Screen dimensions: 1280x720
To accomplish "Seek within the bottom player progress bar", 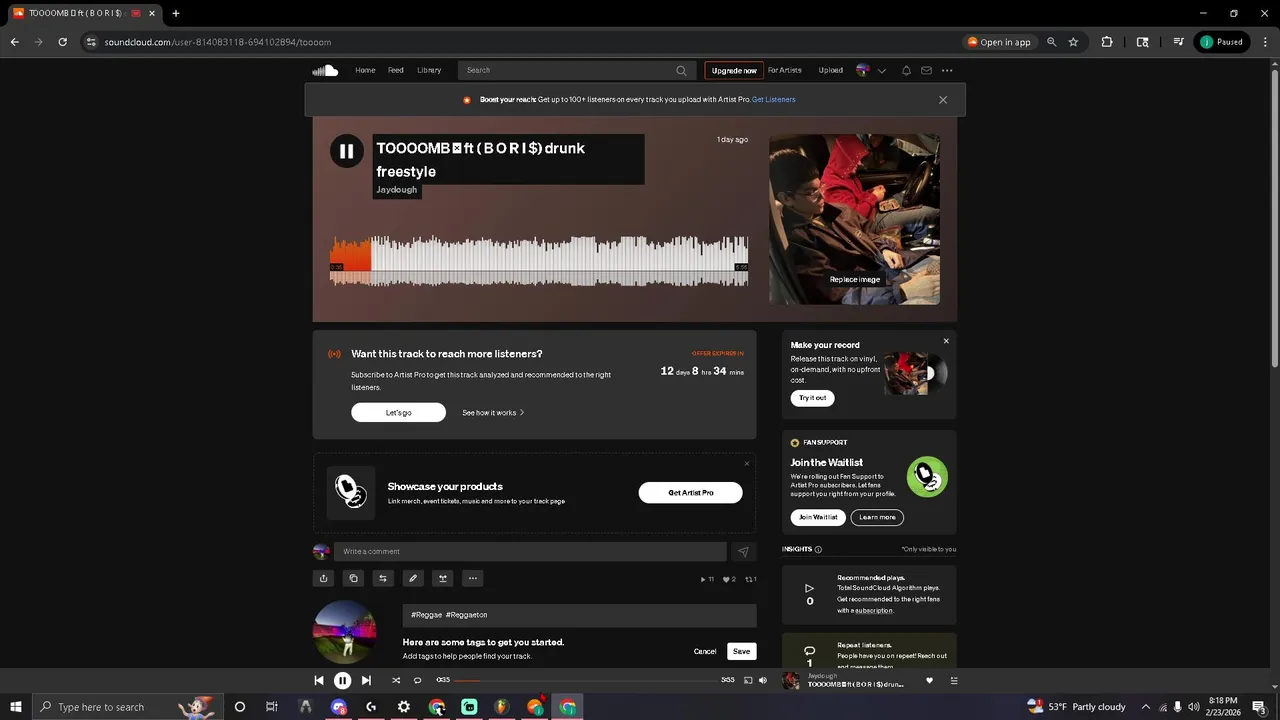I will (585, 680).
